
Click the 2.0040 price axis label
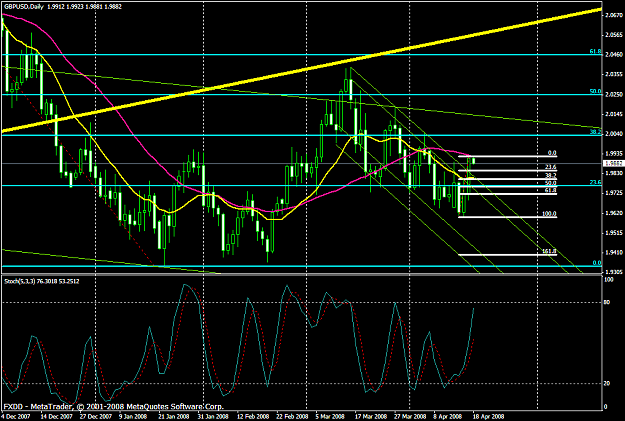pyautogui.click(x=613, y=134)
